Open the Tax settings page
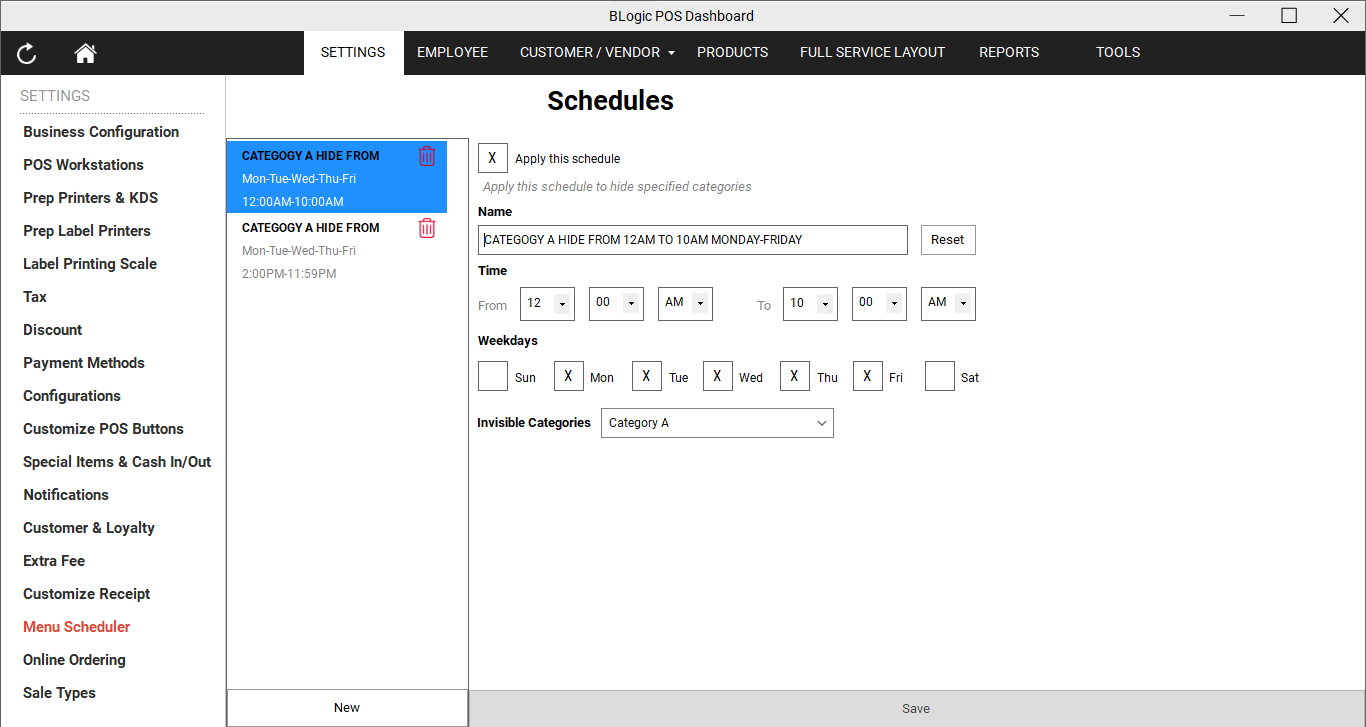The width and height of the screenshot is (1366, 727). pyautogui.click(x=35, y=297)
